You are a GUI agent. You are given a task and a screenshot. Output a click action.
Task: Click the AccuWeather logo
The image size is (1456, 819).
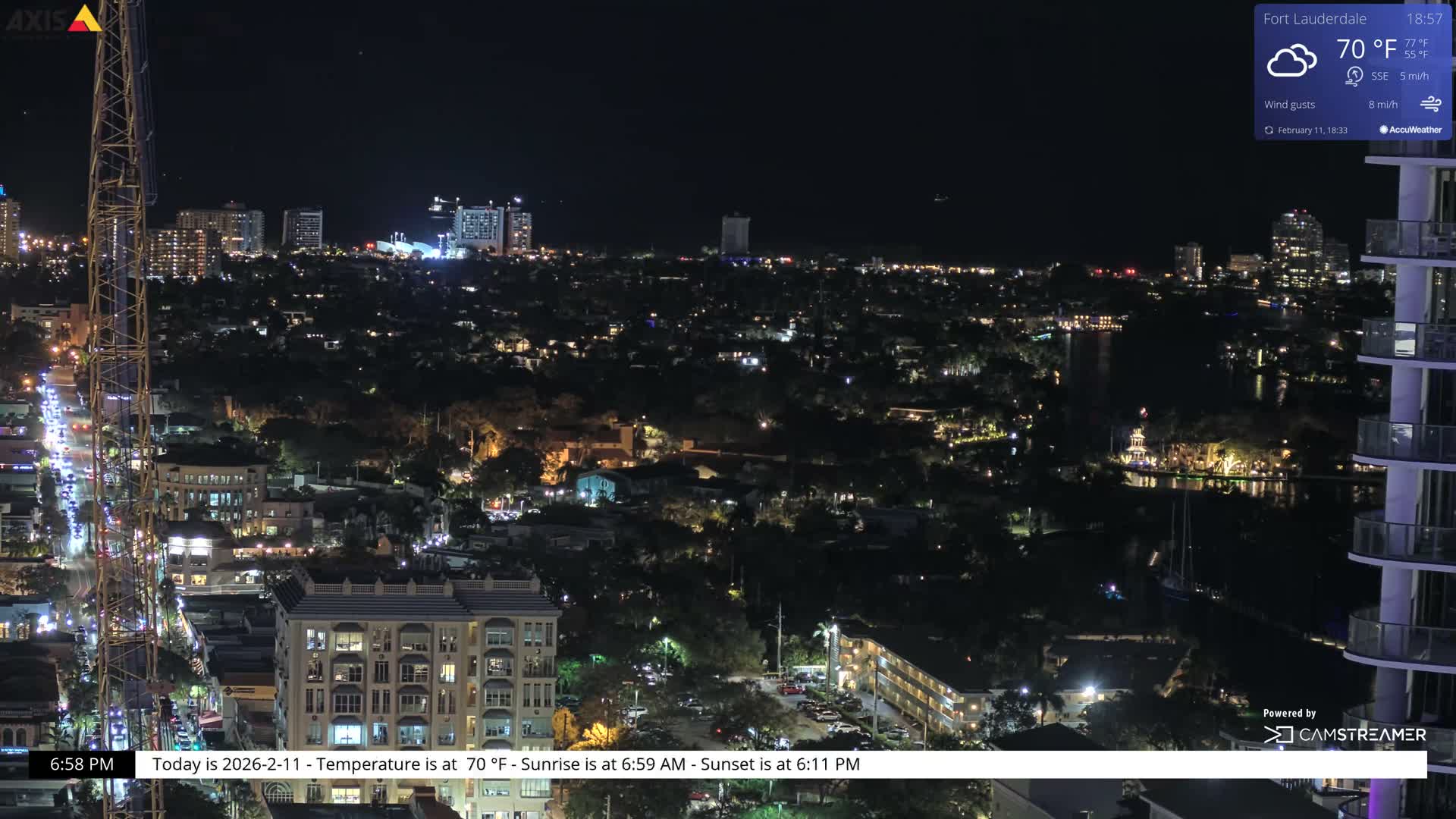[x=1410, y=130]
